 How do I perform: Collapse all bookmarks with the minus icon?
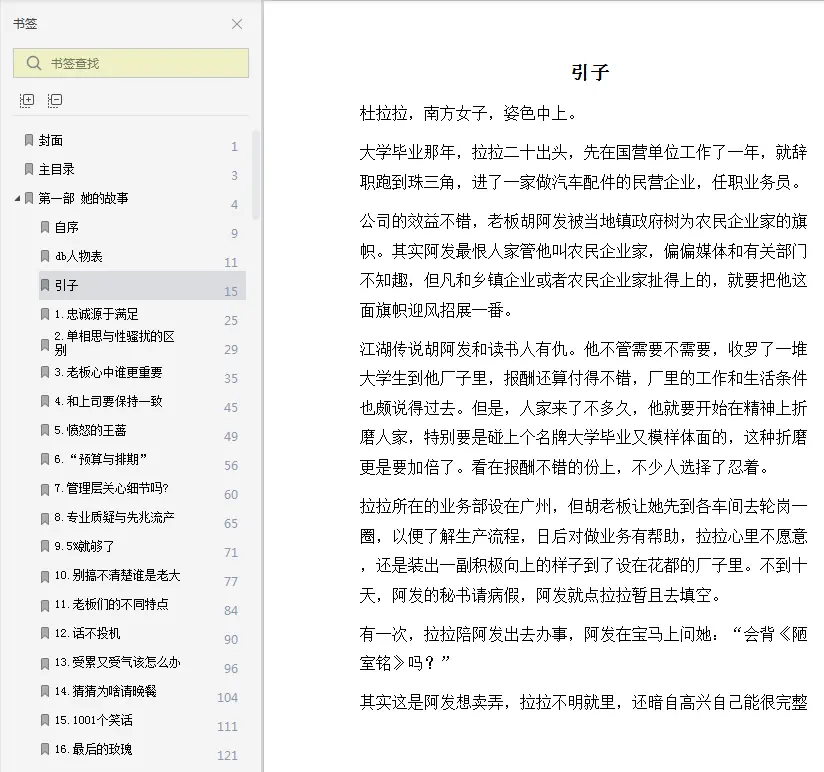point(55,100)
